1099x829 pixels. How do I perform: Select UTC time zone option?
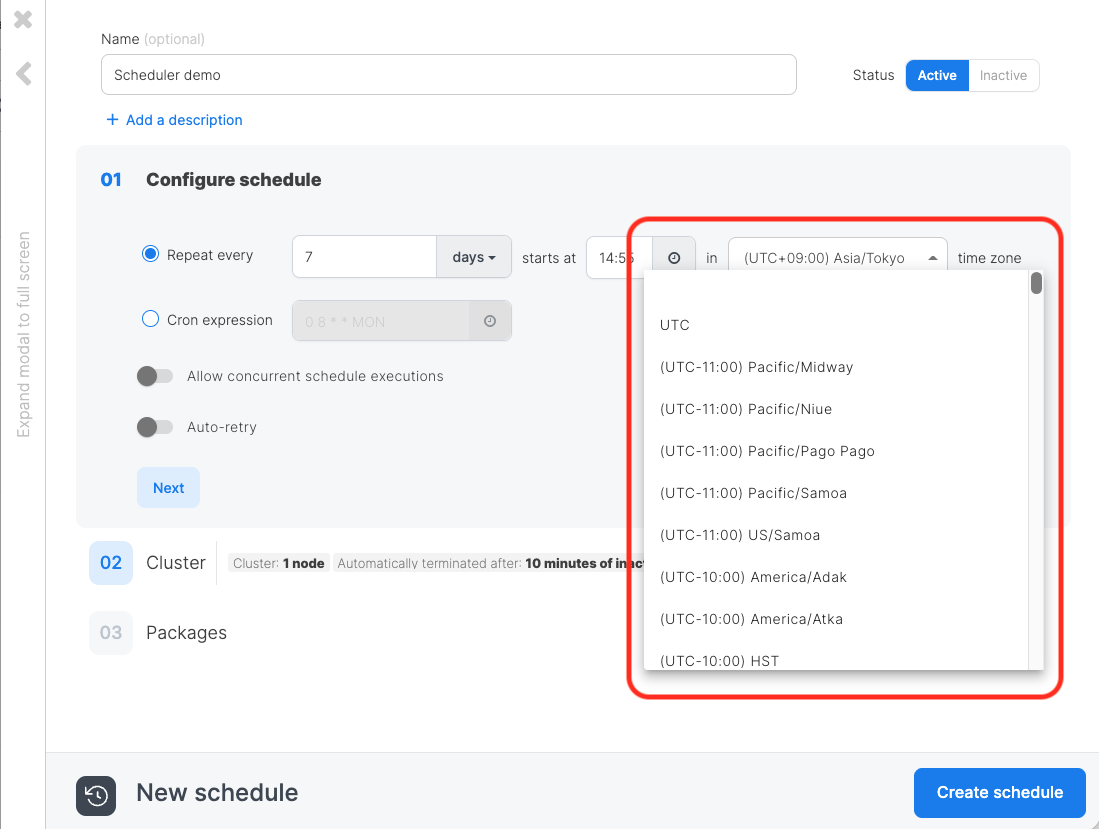836,324
